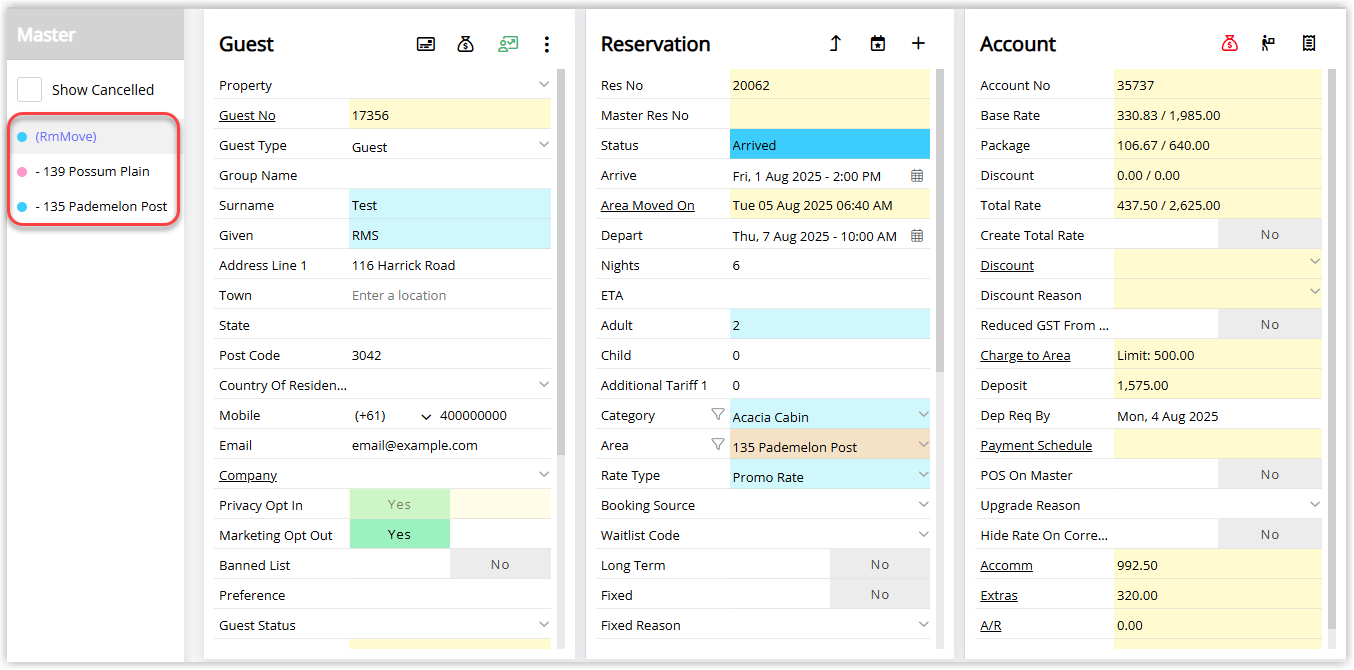Click the blue Arrived status field
The width and height of the screenshot is (1354, 670).
pos(830,145)
